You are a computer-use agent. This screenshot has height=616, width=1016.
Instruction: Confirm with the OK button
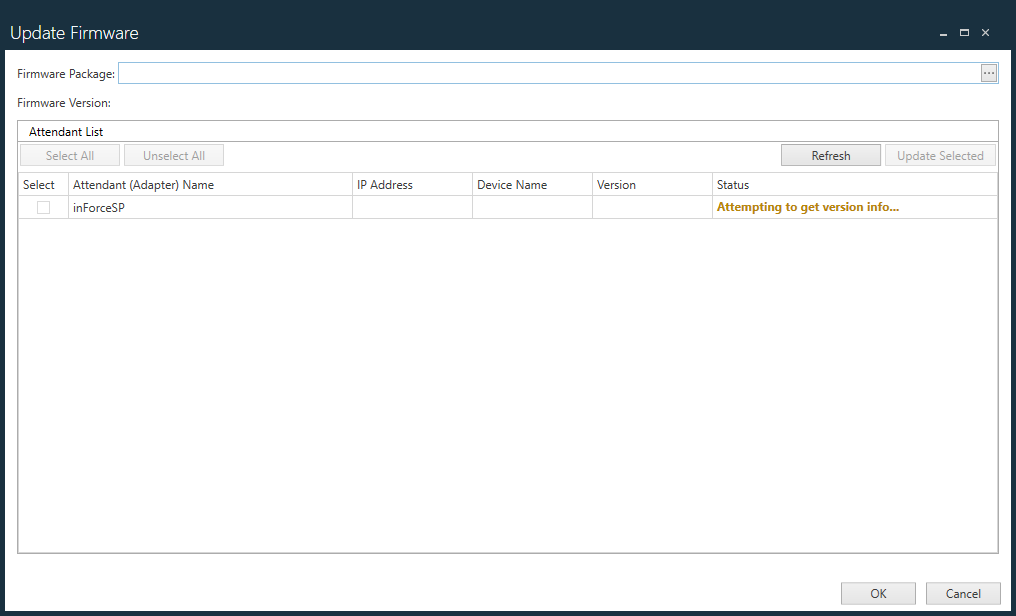(x=878, y=593)
